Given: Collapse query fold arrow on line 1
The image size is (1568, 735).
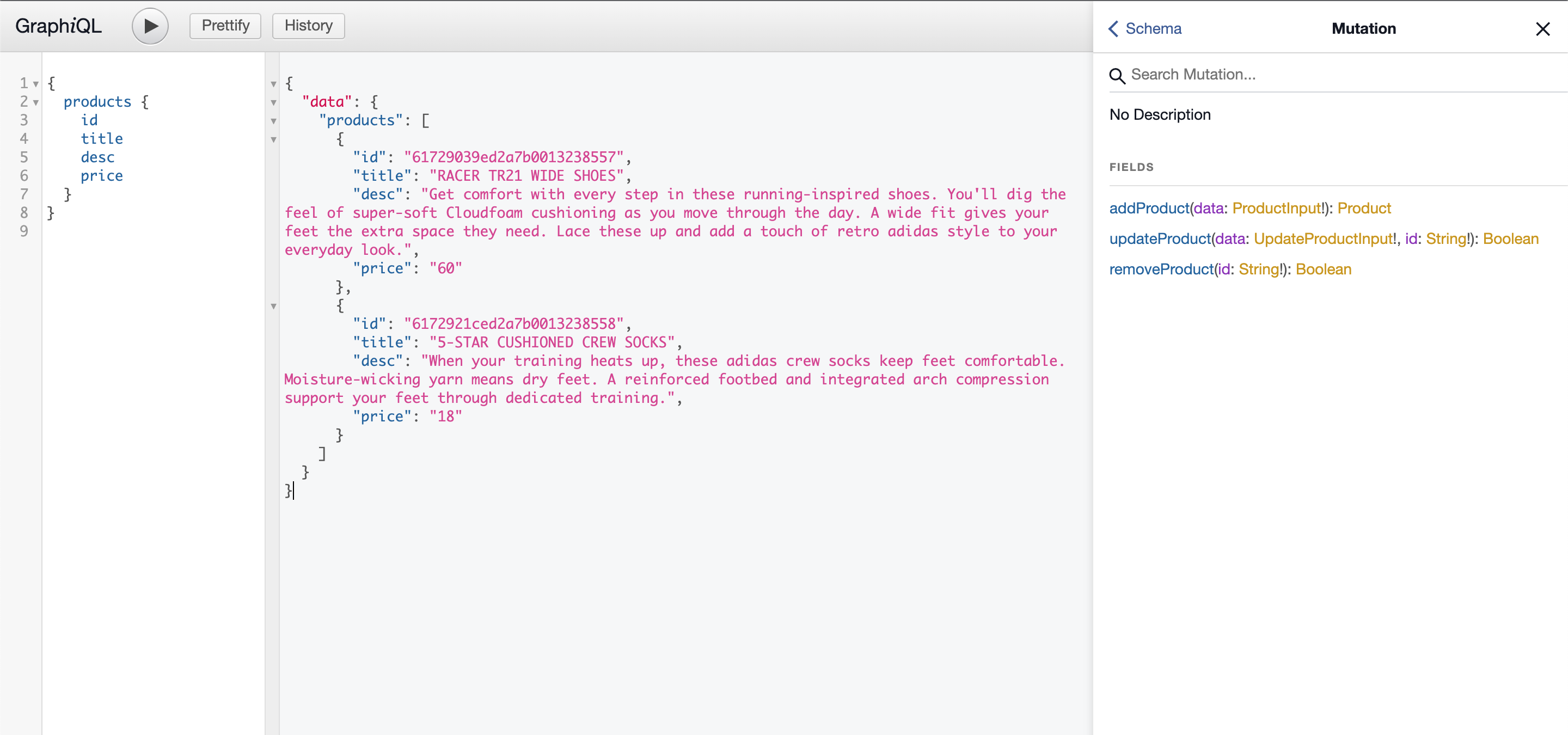Looking at the screenshot, I should tap(36, 84).
